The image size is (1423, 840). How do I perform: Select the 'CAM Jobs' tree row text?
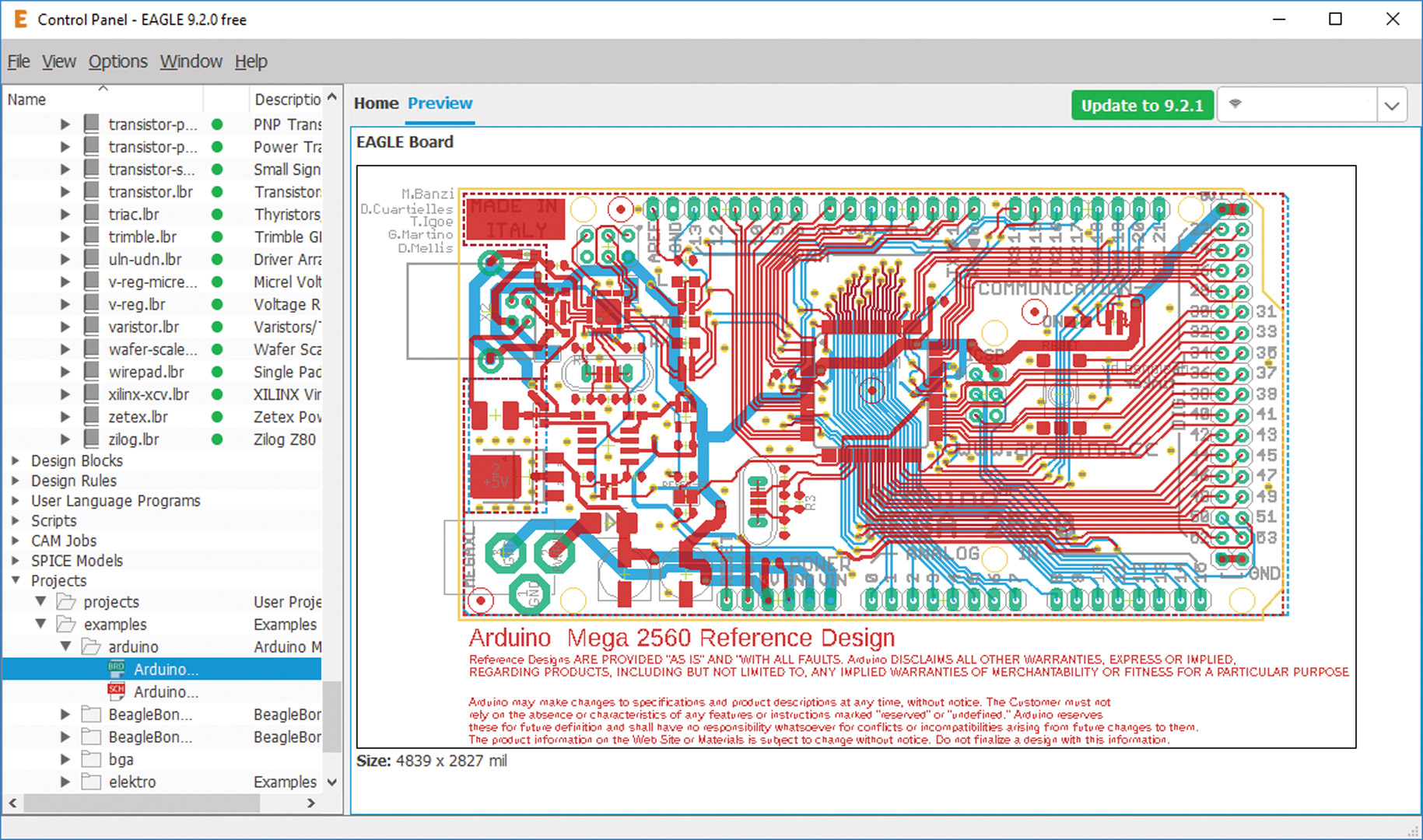(64, 541)
